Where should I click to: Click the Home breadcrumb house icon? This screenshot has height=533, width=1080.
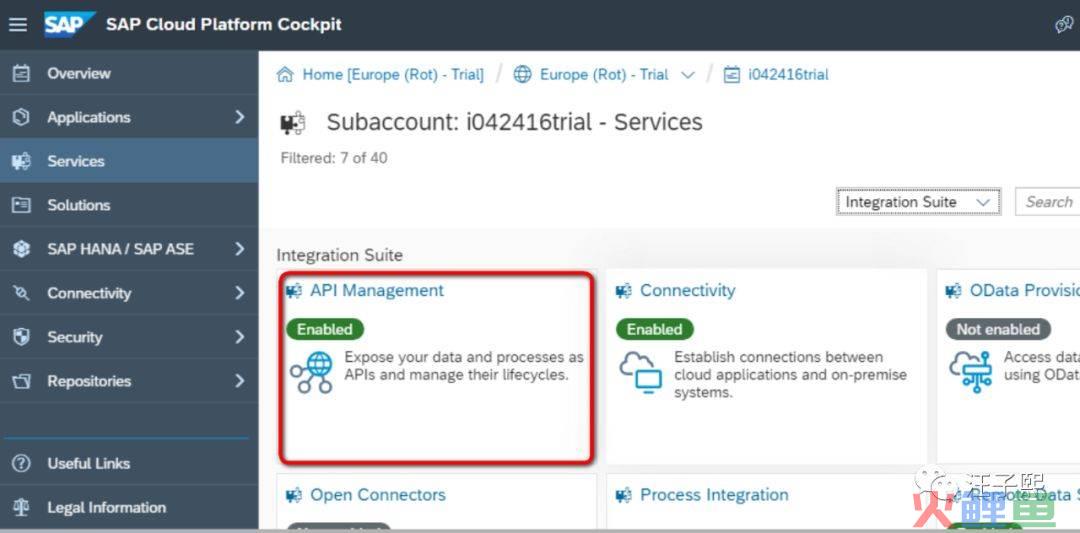point(286,75)
